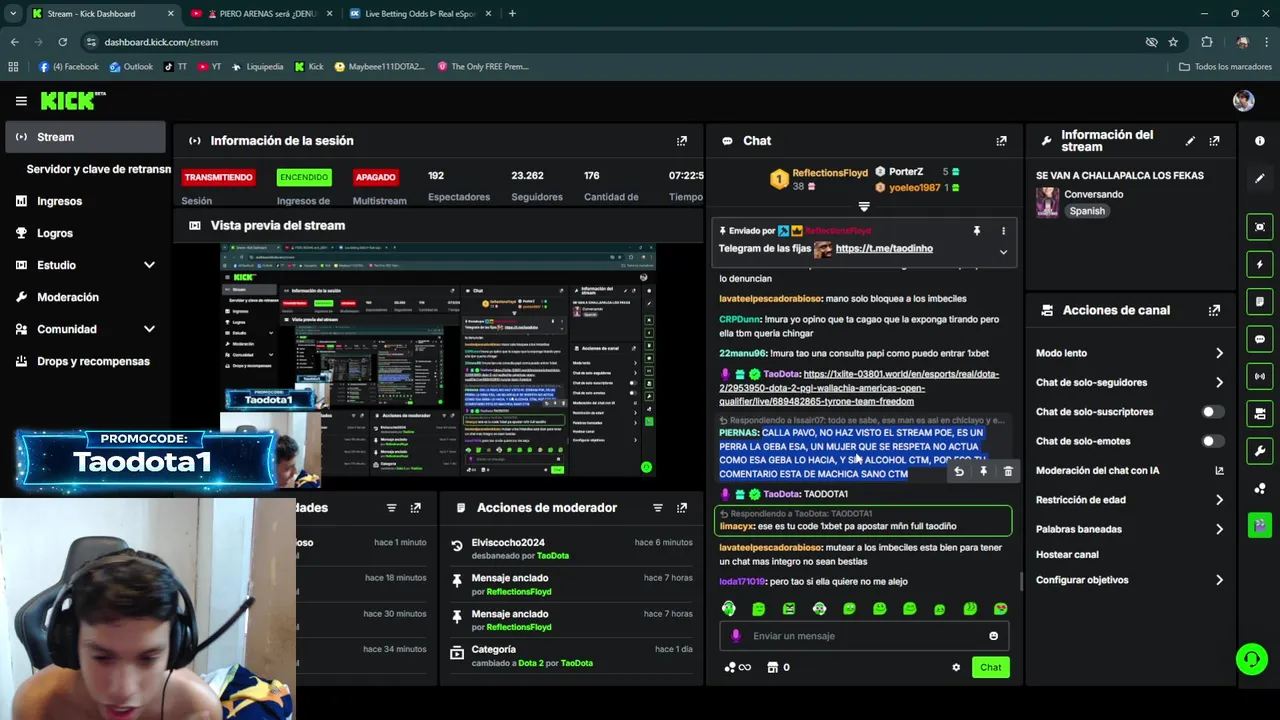Expand Restricción de edad options
The image size is (1280, 720).
pyautogui.click(x=1219, y=500)
